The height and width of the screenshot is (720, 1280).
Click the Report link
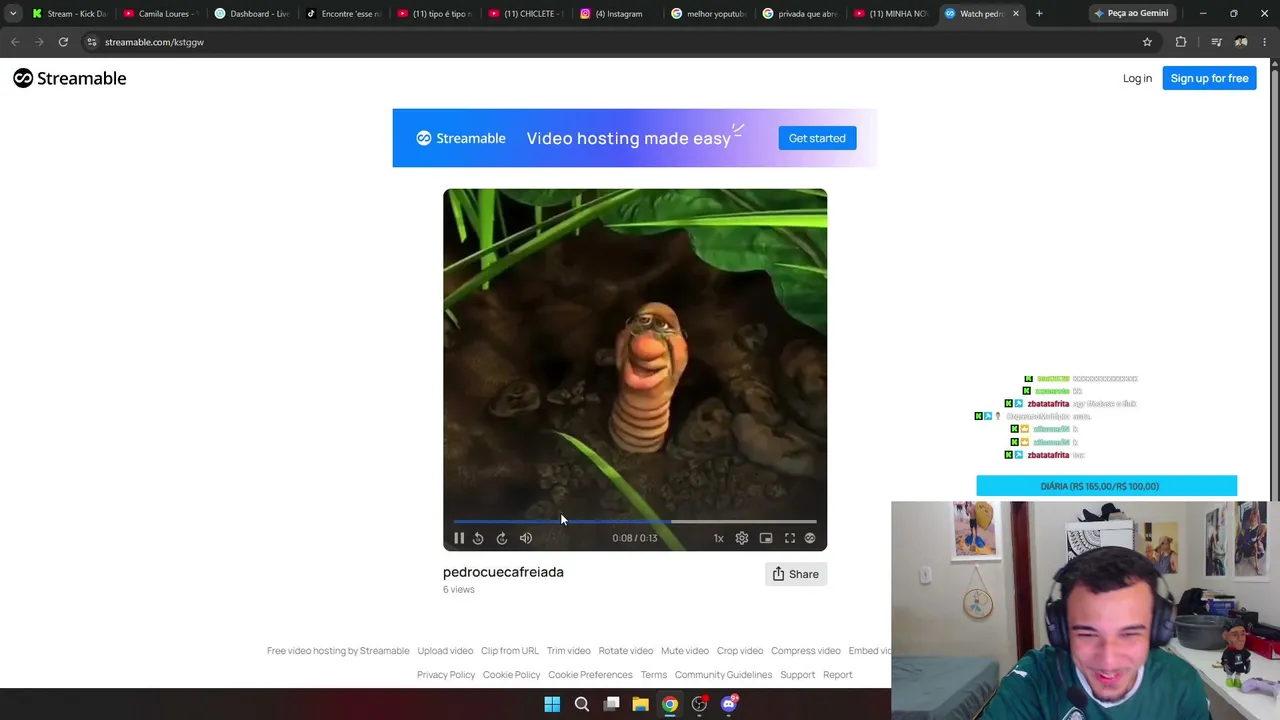point(838,675)
